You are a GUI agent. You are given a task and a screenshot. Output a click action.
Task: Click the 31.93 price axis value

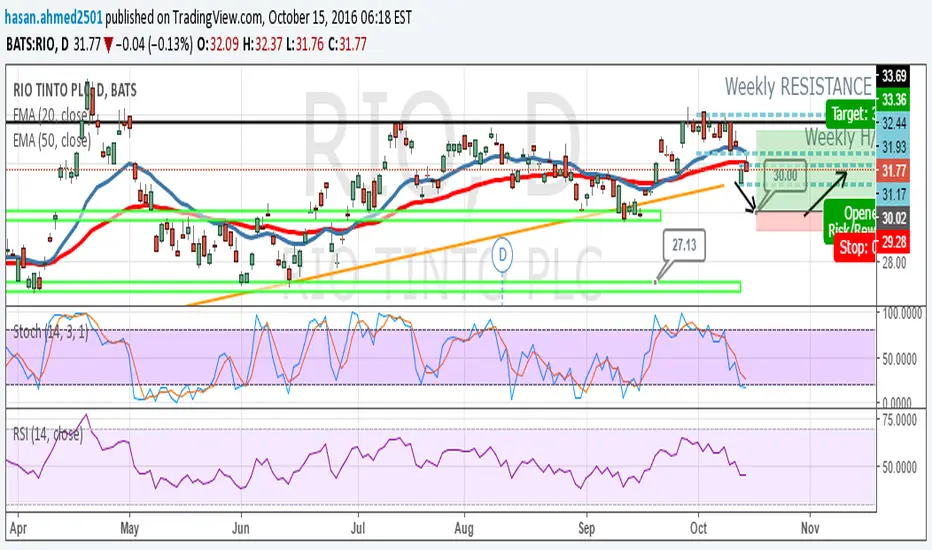point(893,147)
